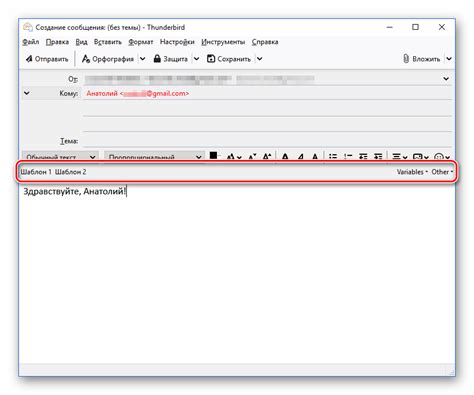The height and width of the screenshot is (395, 474).
Task: Click the message body text Здравствуйте, Анатолий!
Action: [x=75, y=191]
